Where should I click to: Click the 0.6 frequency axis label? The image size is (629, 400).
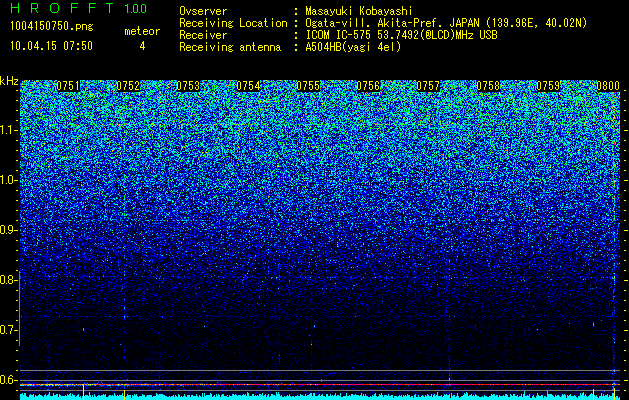(x=7, y=380)
